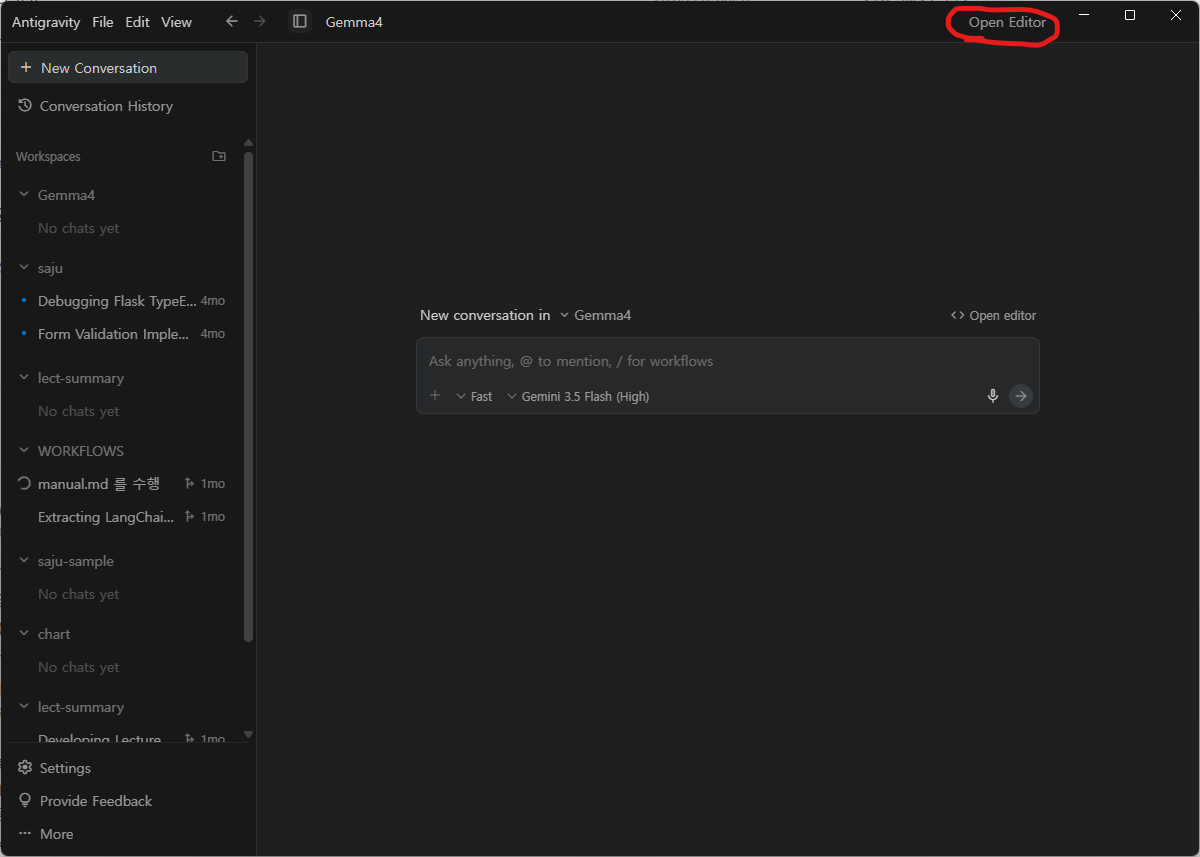Click the Settings gear icon

click(x=25, y=768)
